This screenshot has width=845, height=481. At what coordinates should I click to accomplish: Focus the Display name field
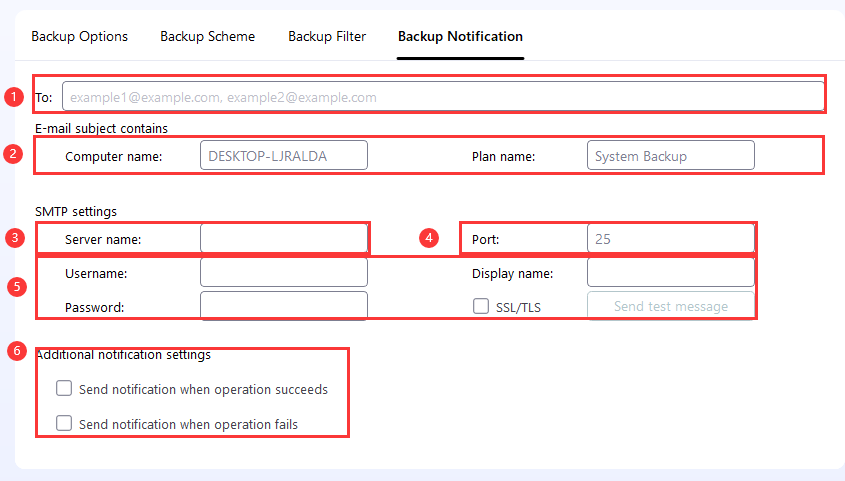(670, 273)
